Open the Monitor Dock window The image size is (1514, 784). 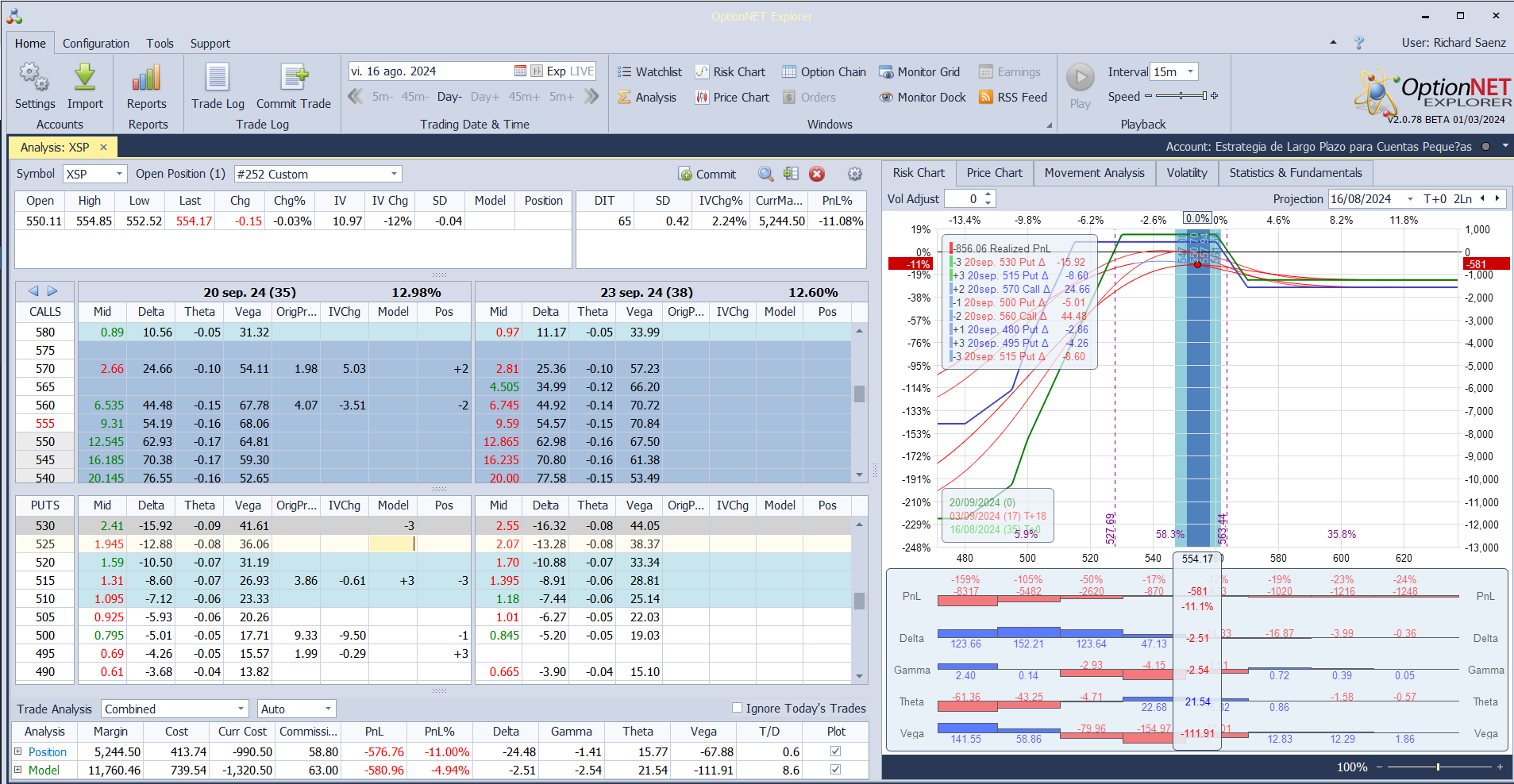click(x=923, y=98)
